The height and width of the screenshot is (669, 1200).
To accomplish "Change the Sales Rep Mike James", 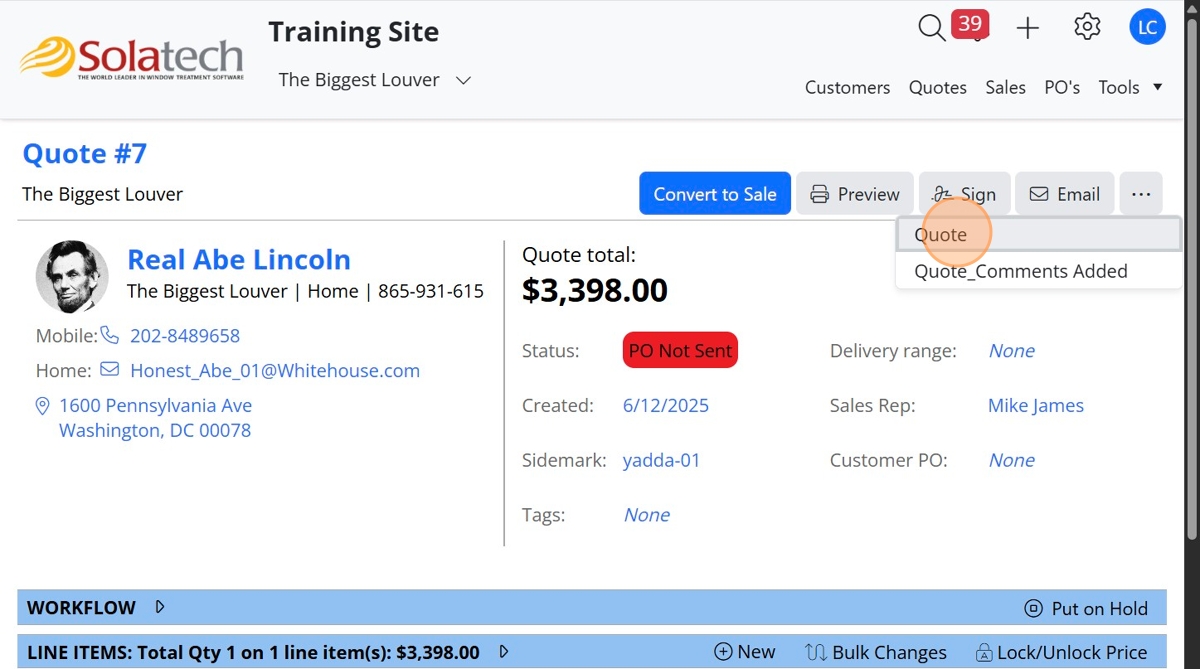I will click(1036, 405).
